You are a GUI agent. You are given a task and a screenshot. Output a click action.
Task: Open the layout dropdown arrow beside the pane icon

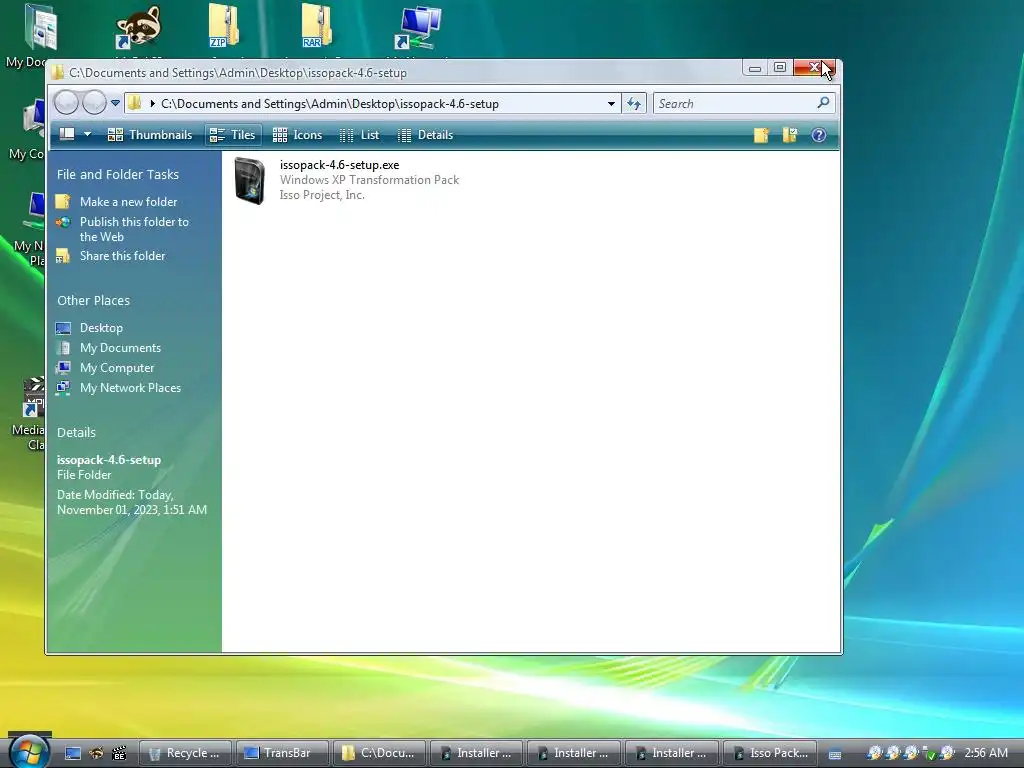click(88, 135)
